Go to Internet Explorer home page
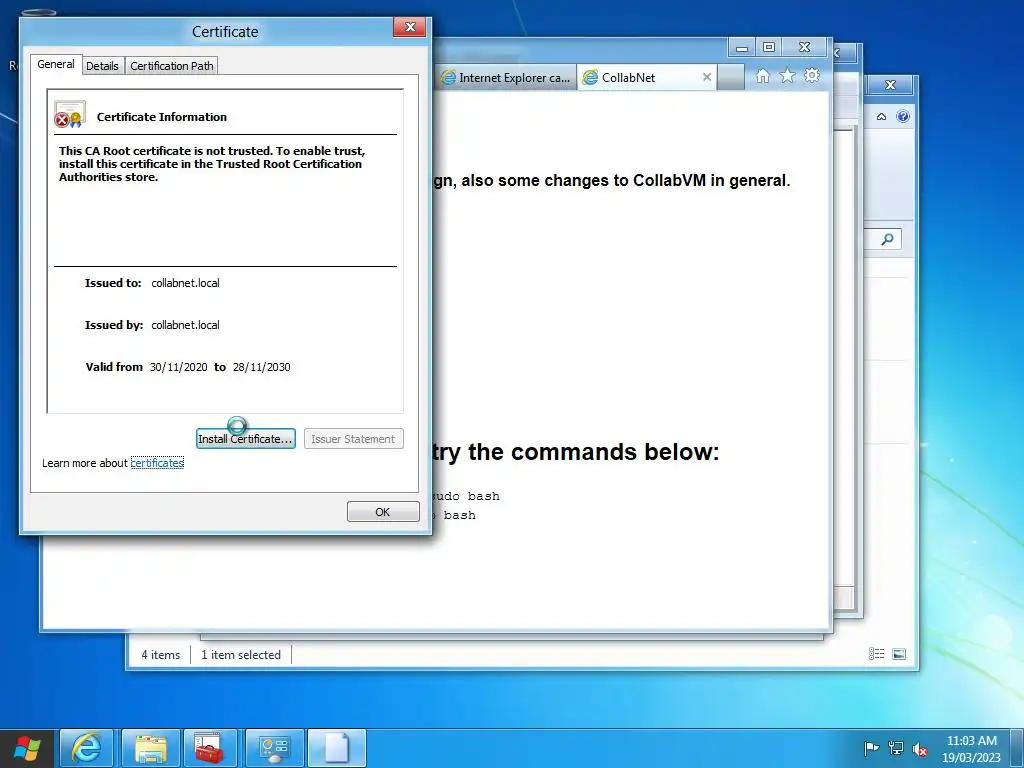This screenshot has width=1024, height=768. [x=762, y=76]
